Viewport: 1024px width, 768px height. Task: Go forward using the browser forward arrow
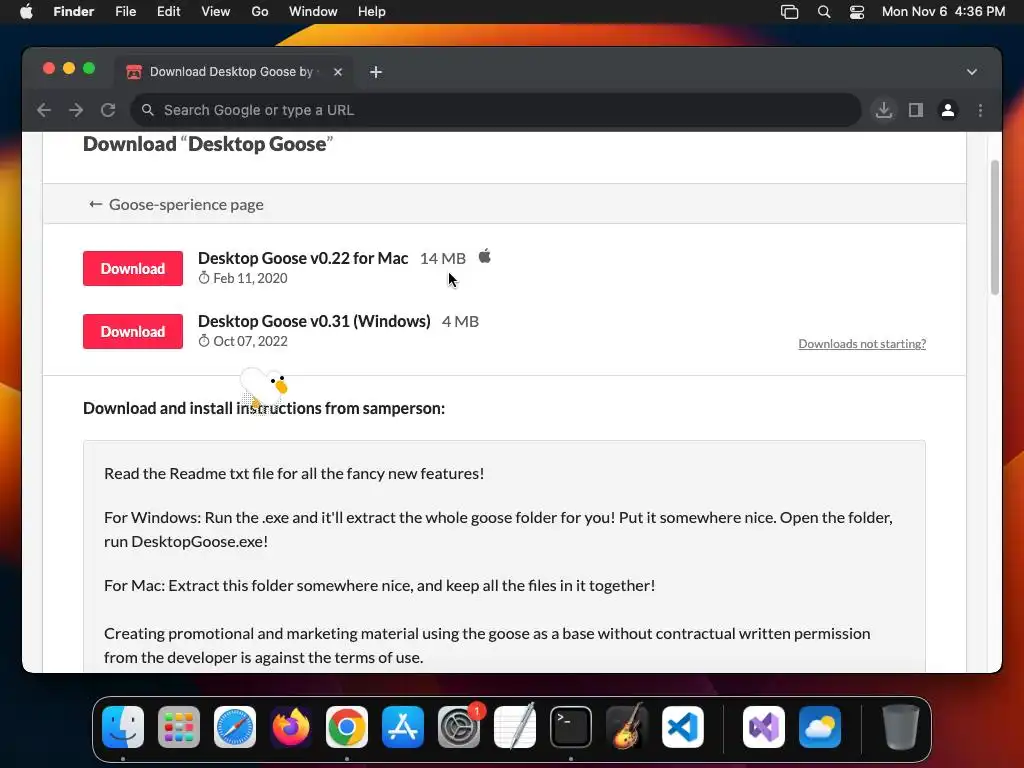click(x=76, y=110)
